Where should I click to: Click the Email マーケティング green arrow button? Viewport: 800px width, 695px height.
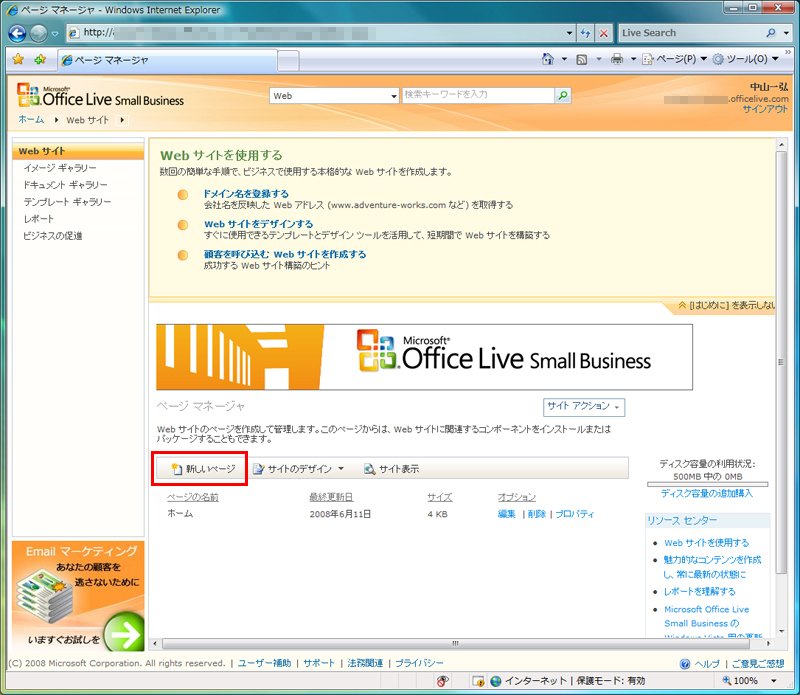tap(124, 633)
